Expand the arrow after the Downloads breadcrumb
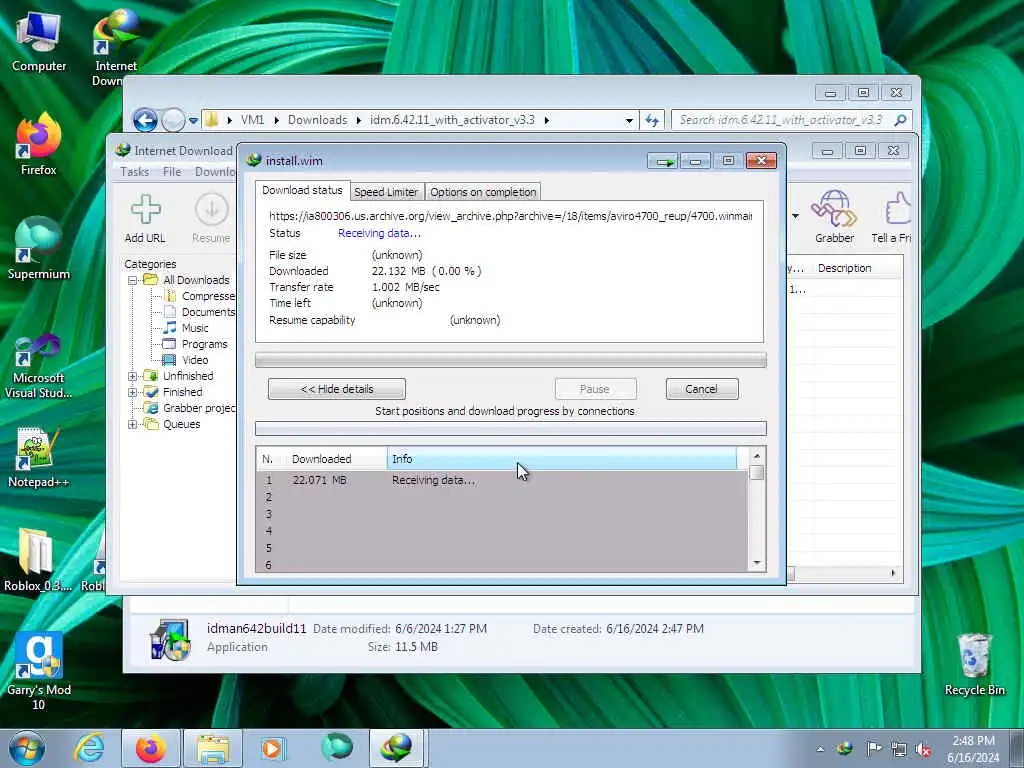1024x768 pixels. pyautogui.click(x=359, y=120)
